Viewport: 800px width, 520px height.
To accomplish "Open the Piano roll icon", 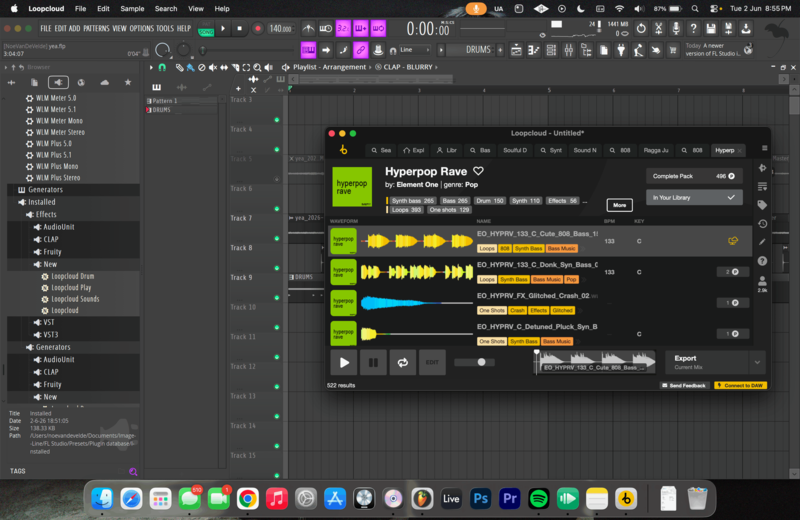I will coord(534,50).
